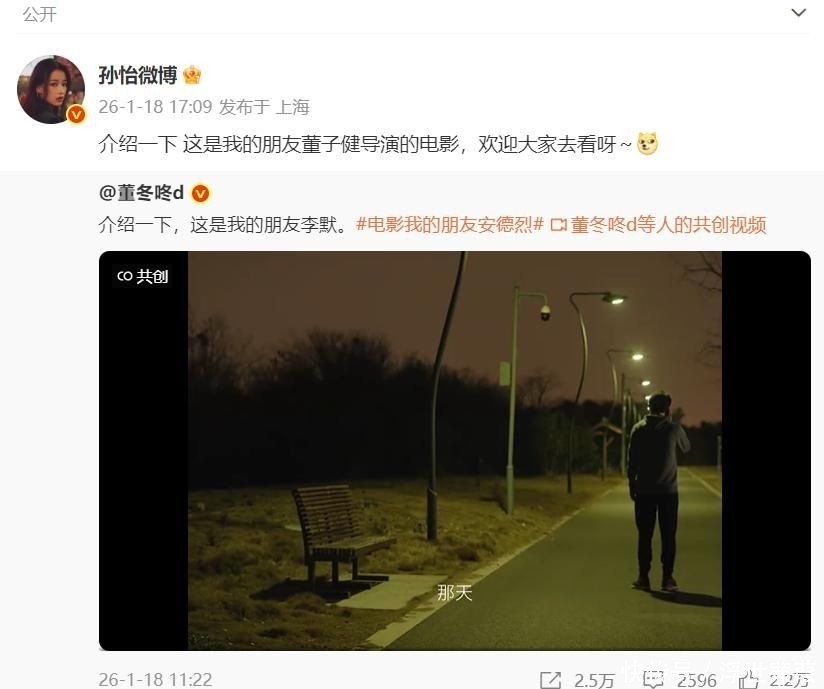
Task: Open the 孙怡微博 username link
Action: coord(138,75)
